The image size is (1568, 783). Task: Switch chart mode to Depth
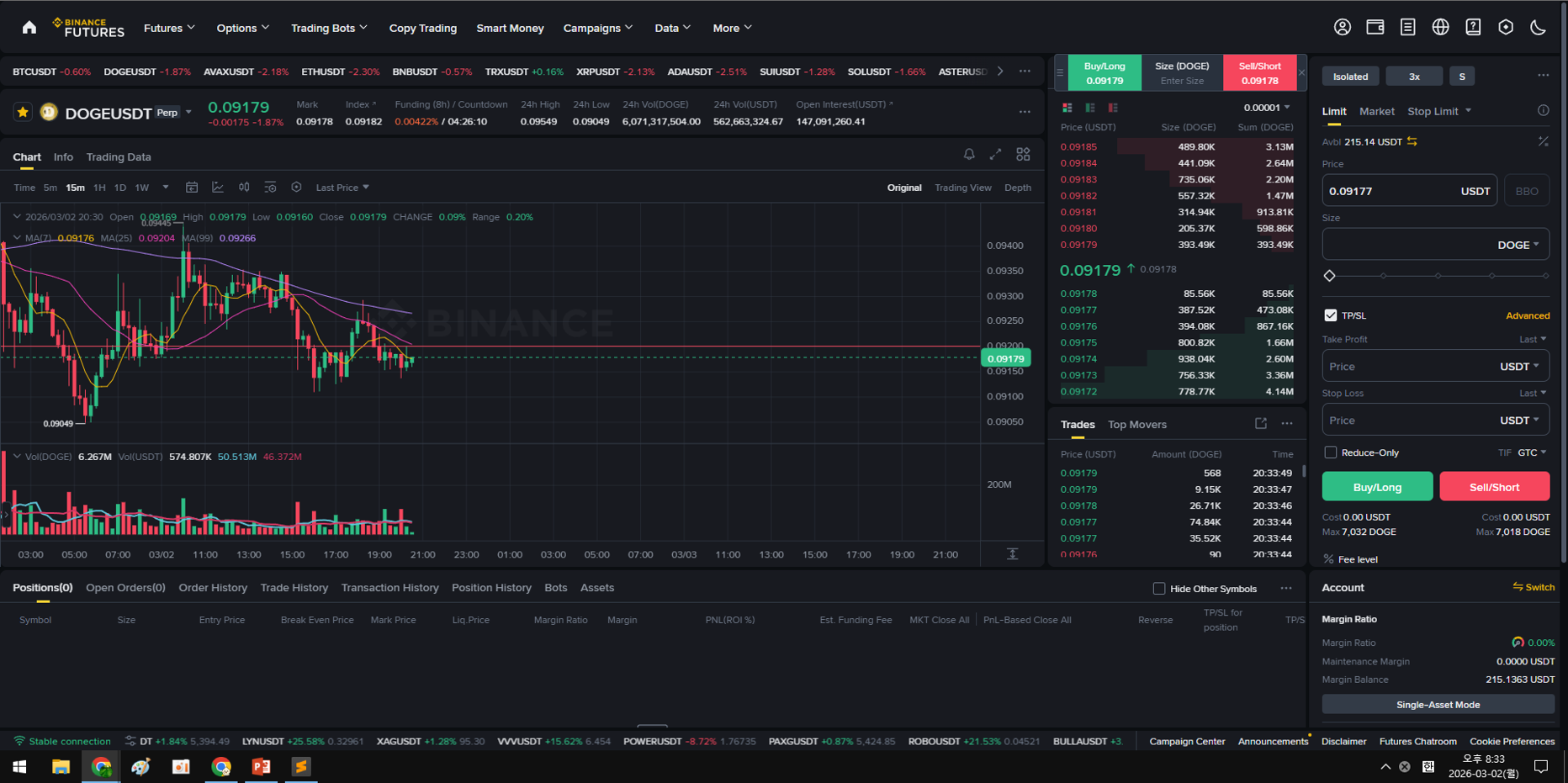tap(1018, 188)
